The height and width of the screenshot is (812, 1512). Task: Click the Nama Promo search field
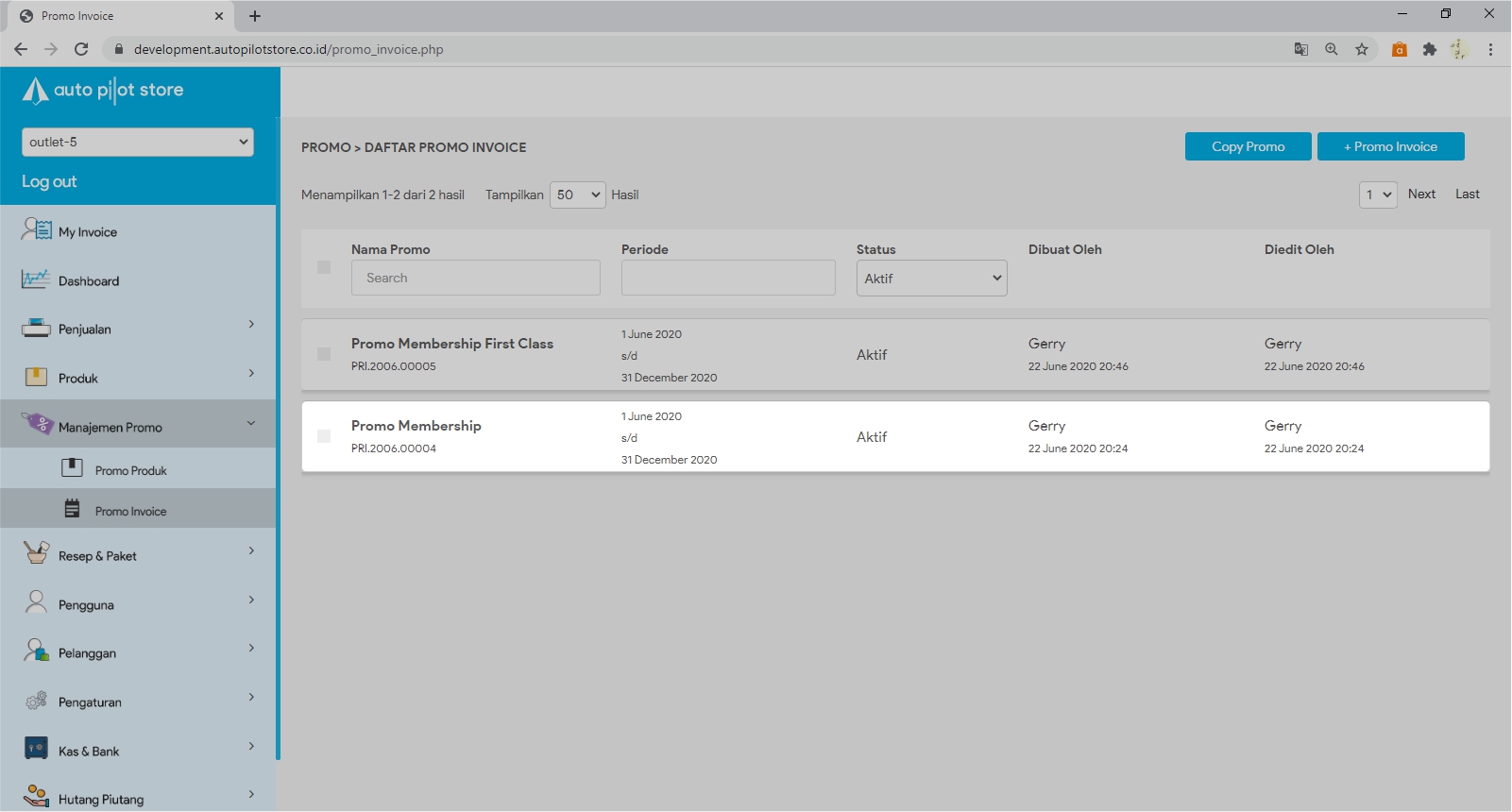click(x=475, y=278)
